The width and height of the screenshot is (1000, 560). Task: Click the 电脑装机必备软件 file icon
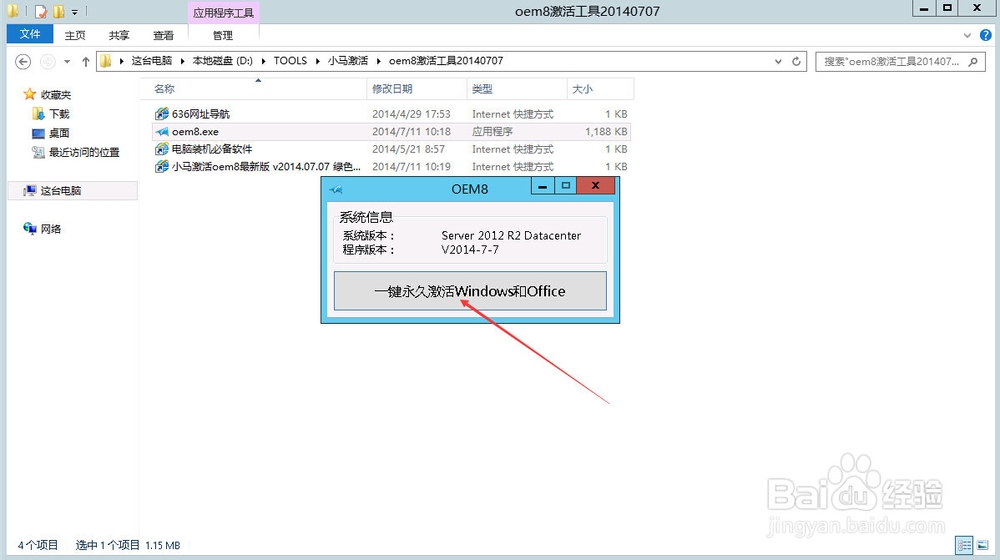coord(162,149)
